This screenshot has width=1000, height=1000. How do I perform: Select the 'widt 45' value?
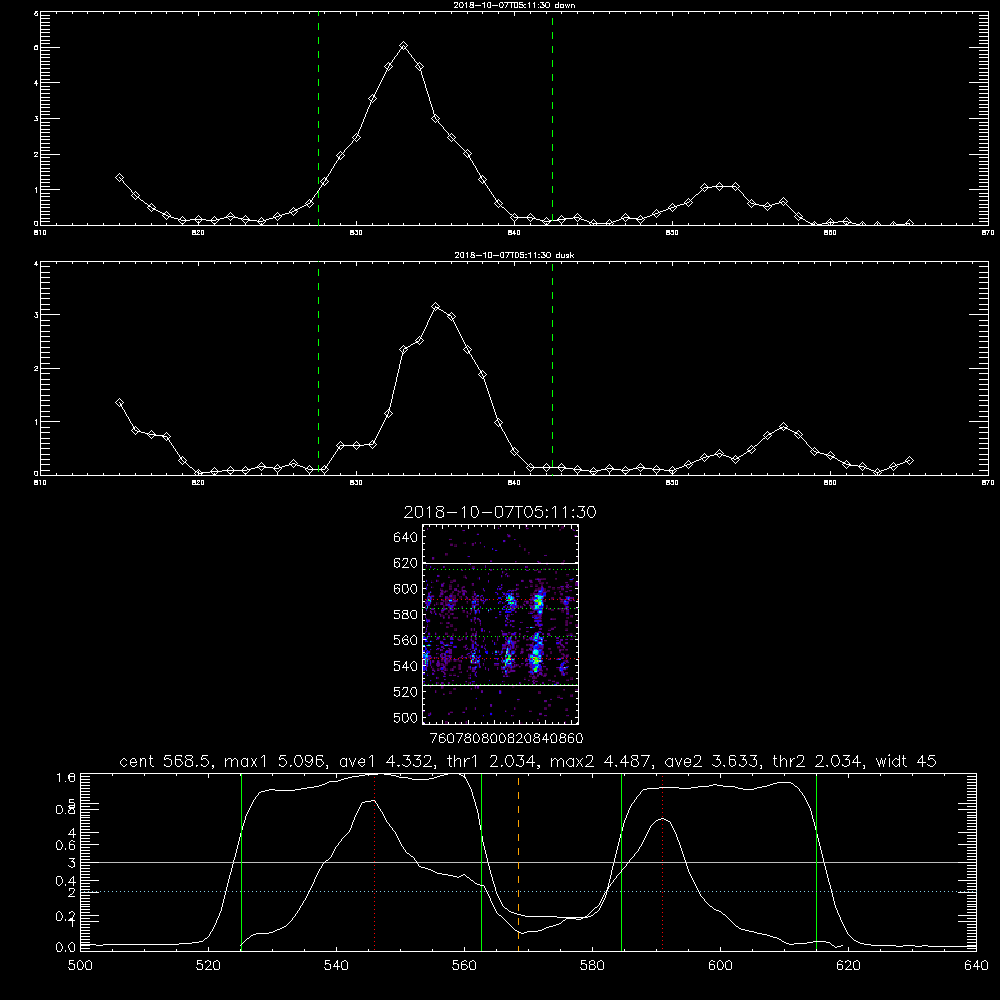pyautogui.click(x=906, y=761)
